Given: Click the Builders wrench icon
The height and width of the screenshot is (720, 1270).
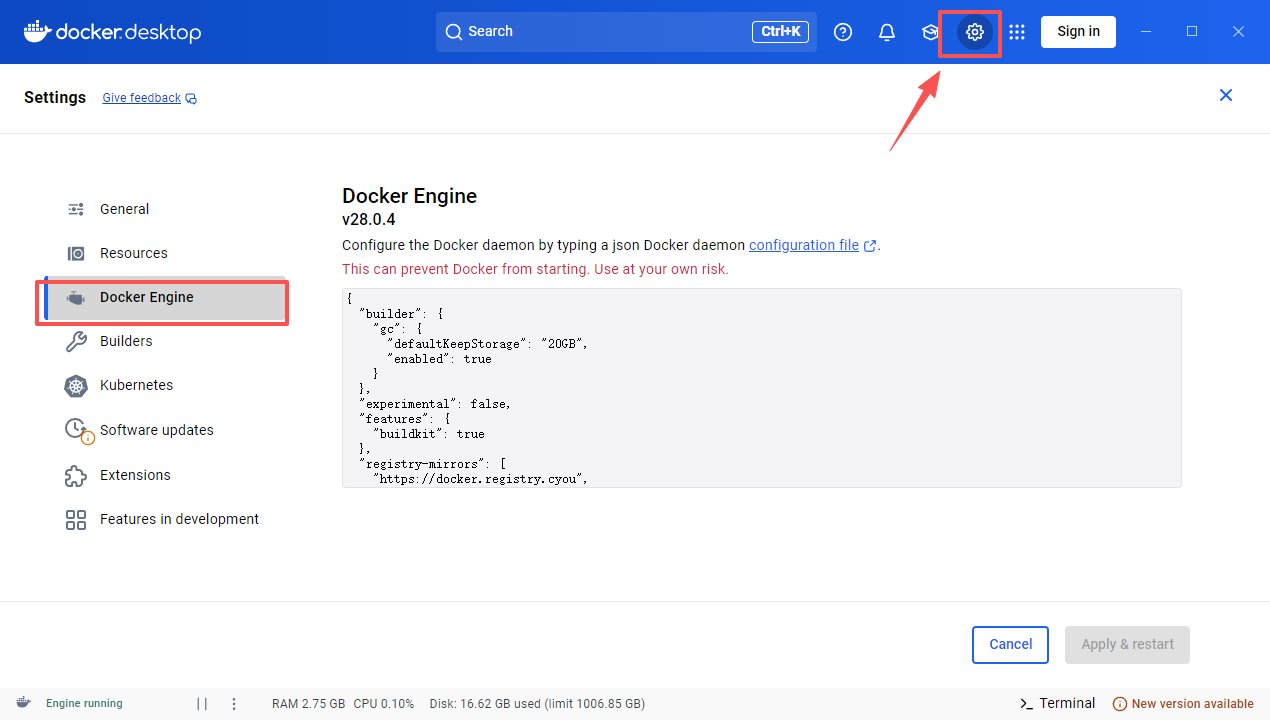Looking at the screenshot, I should coord(76,342).
